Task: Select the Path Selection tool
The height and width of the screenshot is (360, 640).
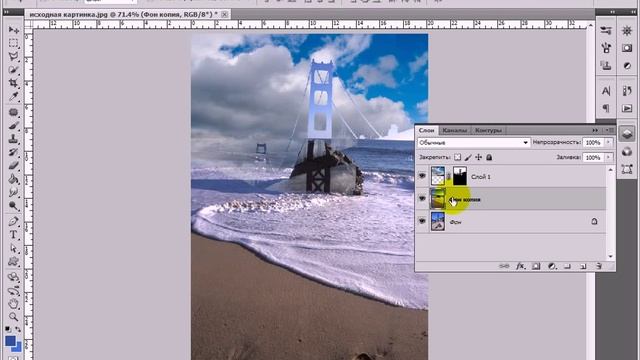Action: pyautogui.click(x=13, y=248)
